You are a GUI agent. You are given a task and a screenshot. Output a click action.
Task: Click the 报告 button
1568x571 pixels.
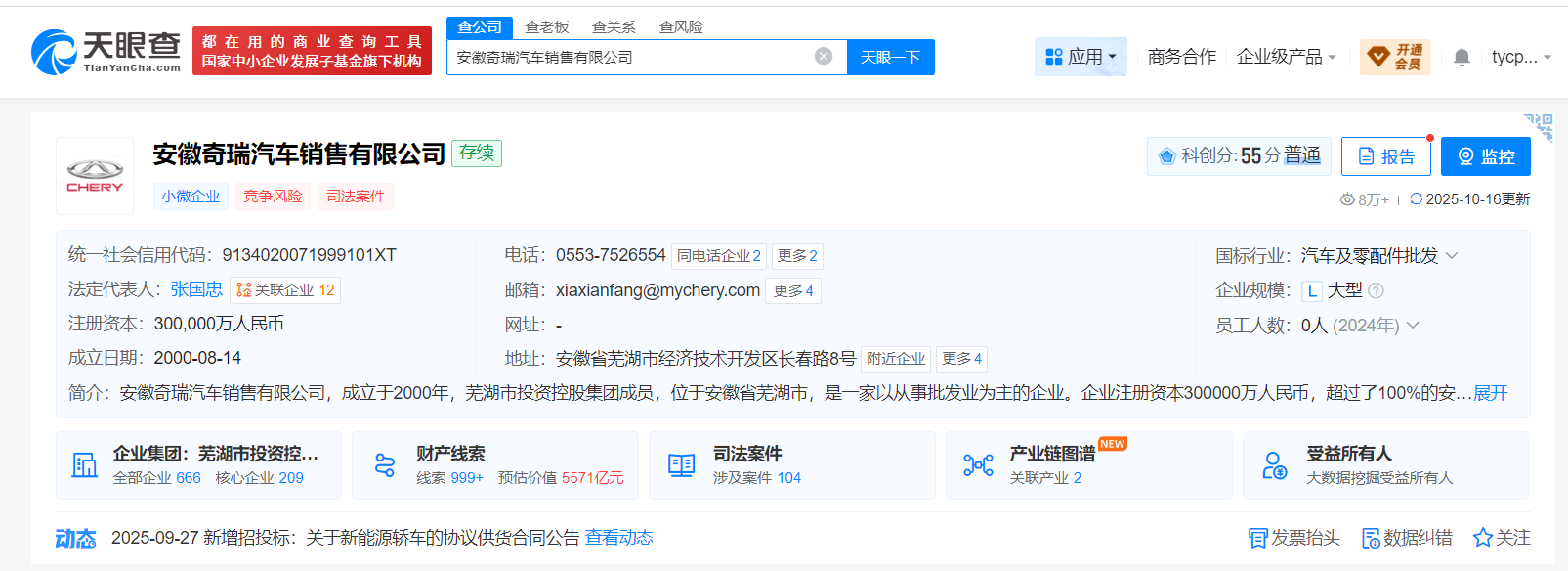[x=1386, y=156]
